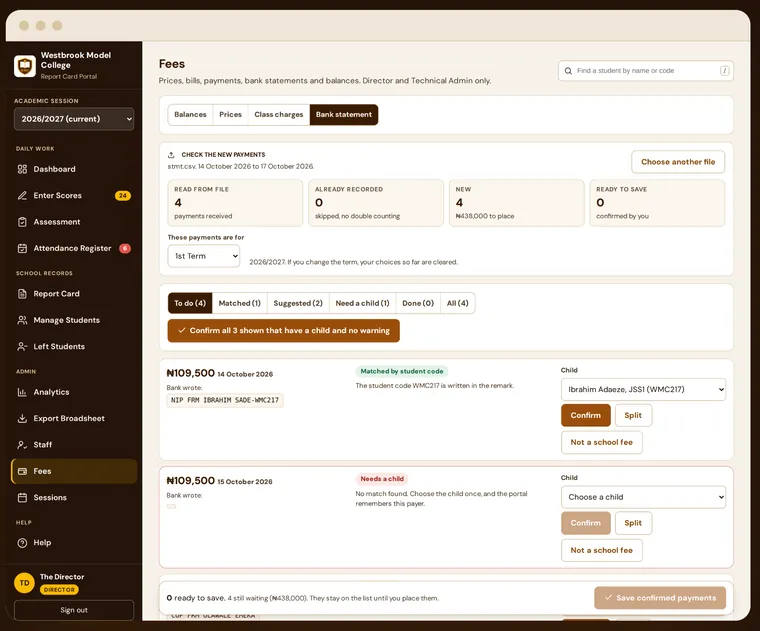Click the search magnifier icon
This screenshot has width=760, height=631.
[568, 71]
